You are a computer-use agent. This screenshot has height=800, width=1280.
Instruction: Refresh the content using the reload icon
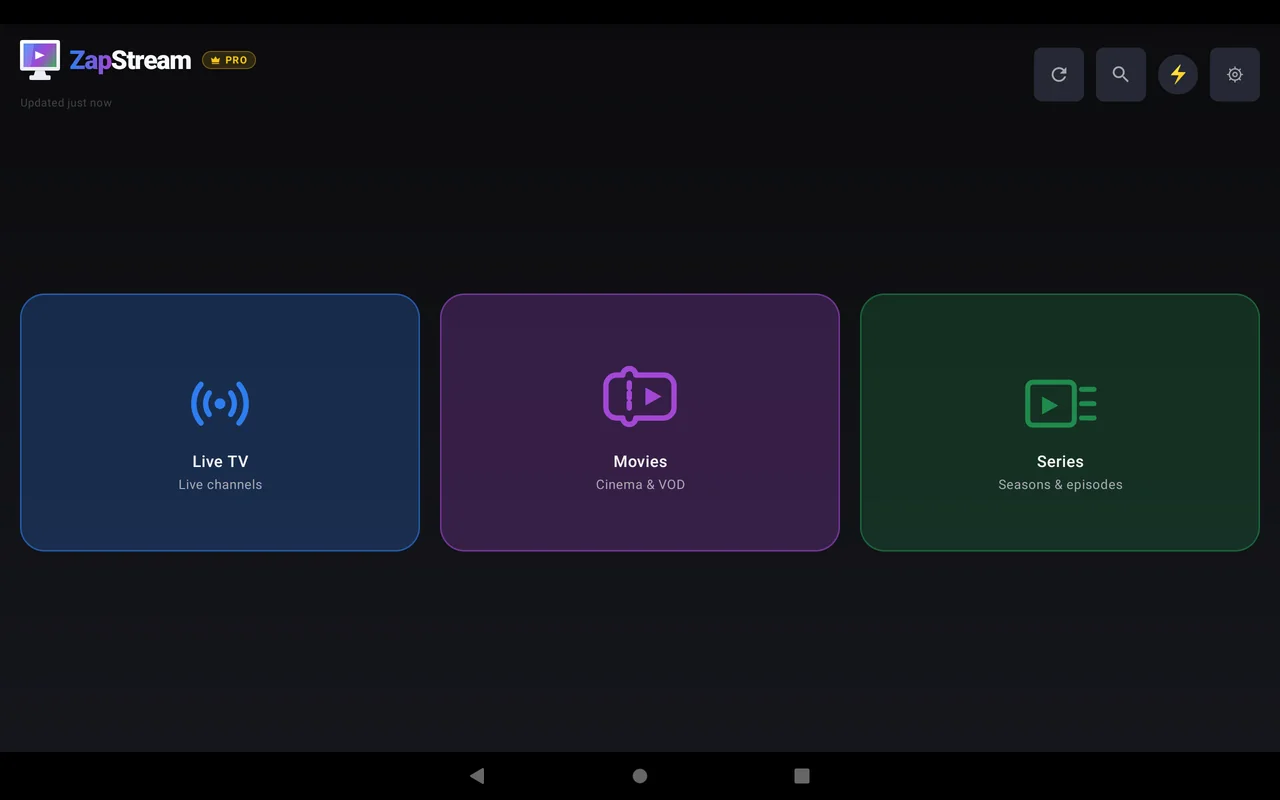1059,74
